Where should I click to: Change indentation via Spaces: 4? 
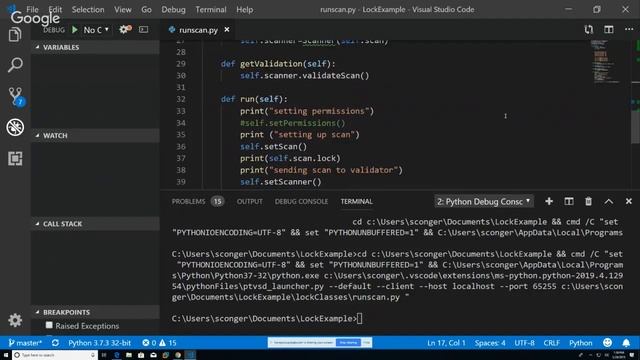490,343
